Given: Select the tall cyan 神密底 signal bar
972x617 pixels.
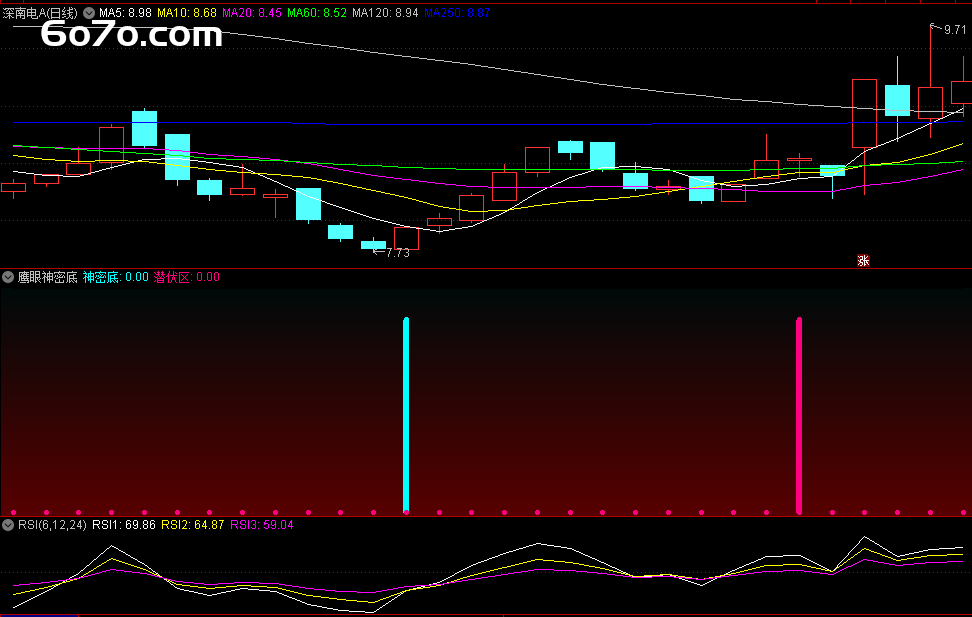Looking at the screenshot, I should point(406,415).
